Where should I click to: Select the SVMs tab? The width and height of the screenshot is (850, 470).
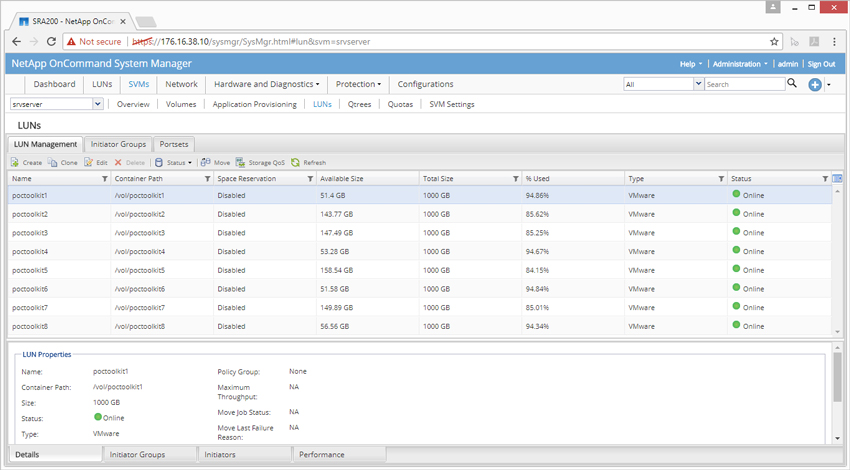click(x=139, y=84)
